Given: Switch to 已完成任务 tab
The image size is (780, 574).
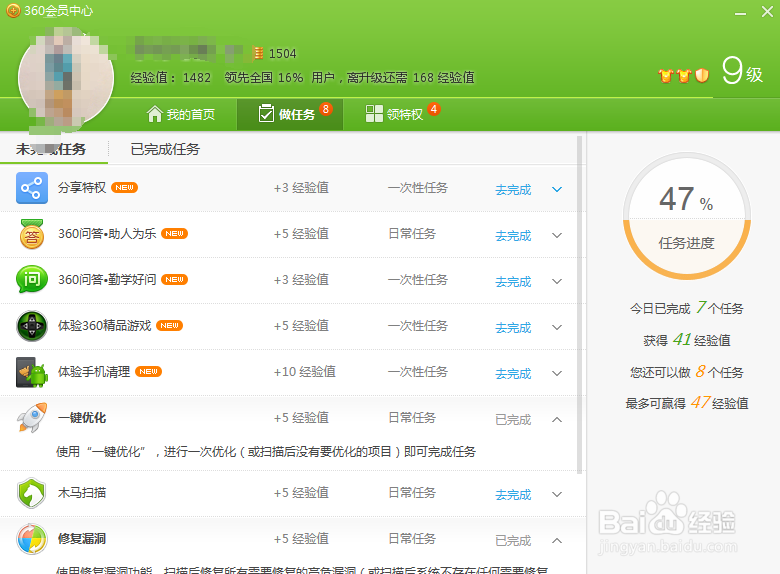Looking at the screenshot, I should 165,149.
